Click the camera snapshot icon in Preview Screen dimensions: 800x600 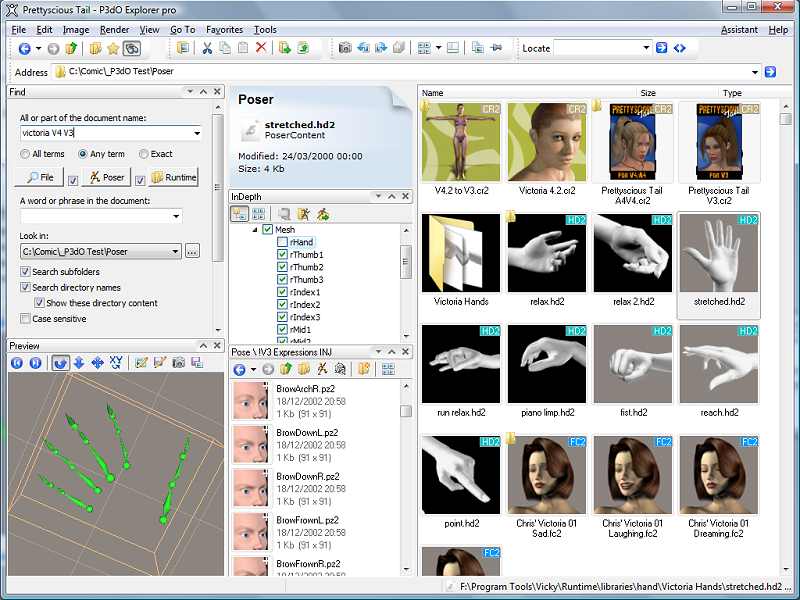pyautogui.click(x=179, y=363)
